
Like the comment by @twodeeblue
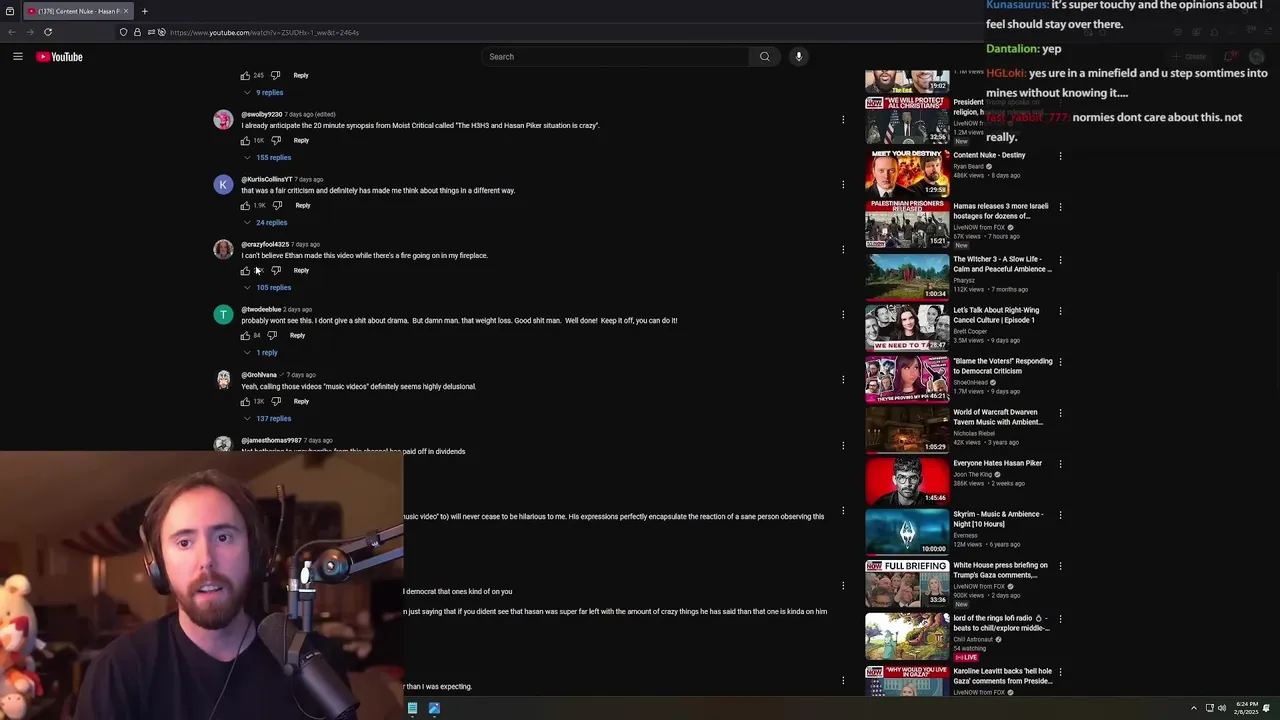point(245,336)
